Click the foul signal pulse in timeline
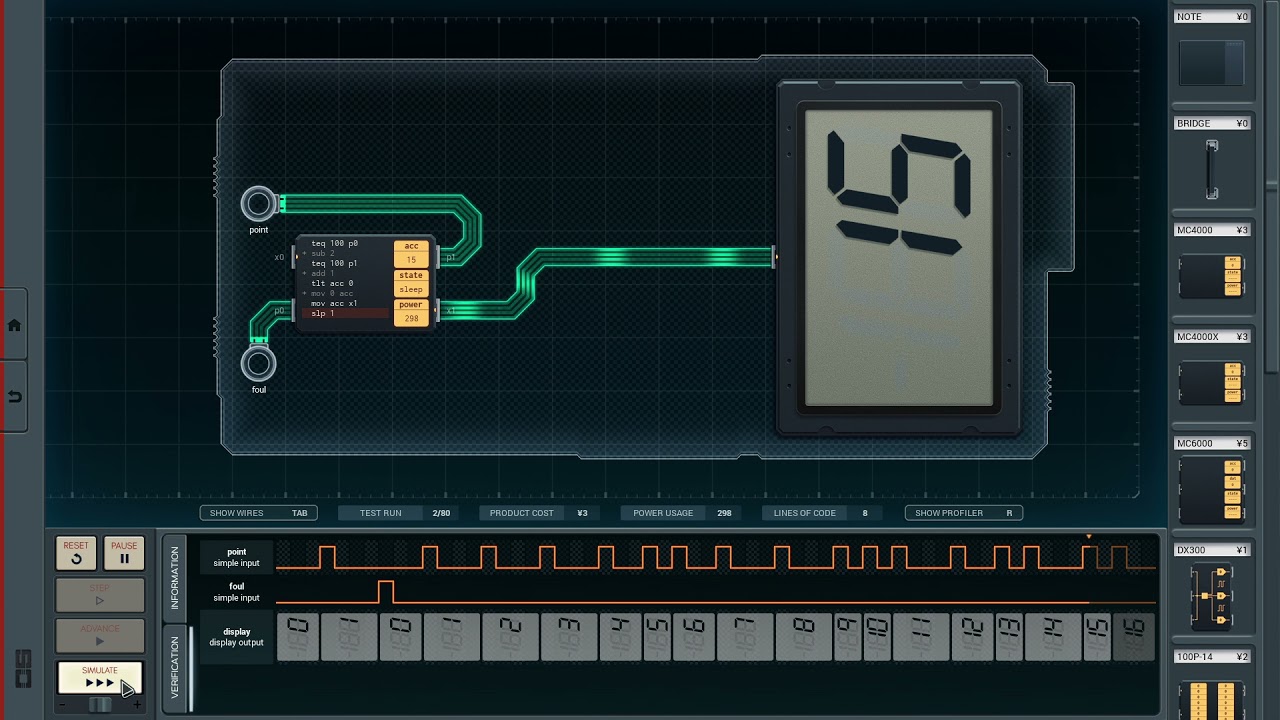Image resolution: width=1280 pixels, height=720 pixels. pyautogui.click(x=386, y=591)
